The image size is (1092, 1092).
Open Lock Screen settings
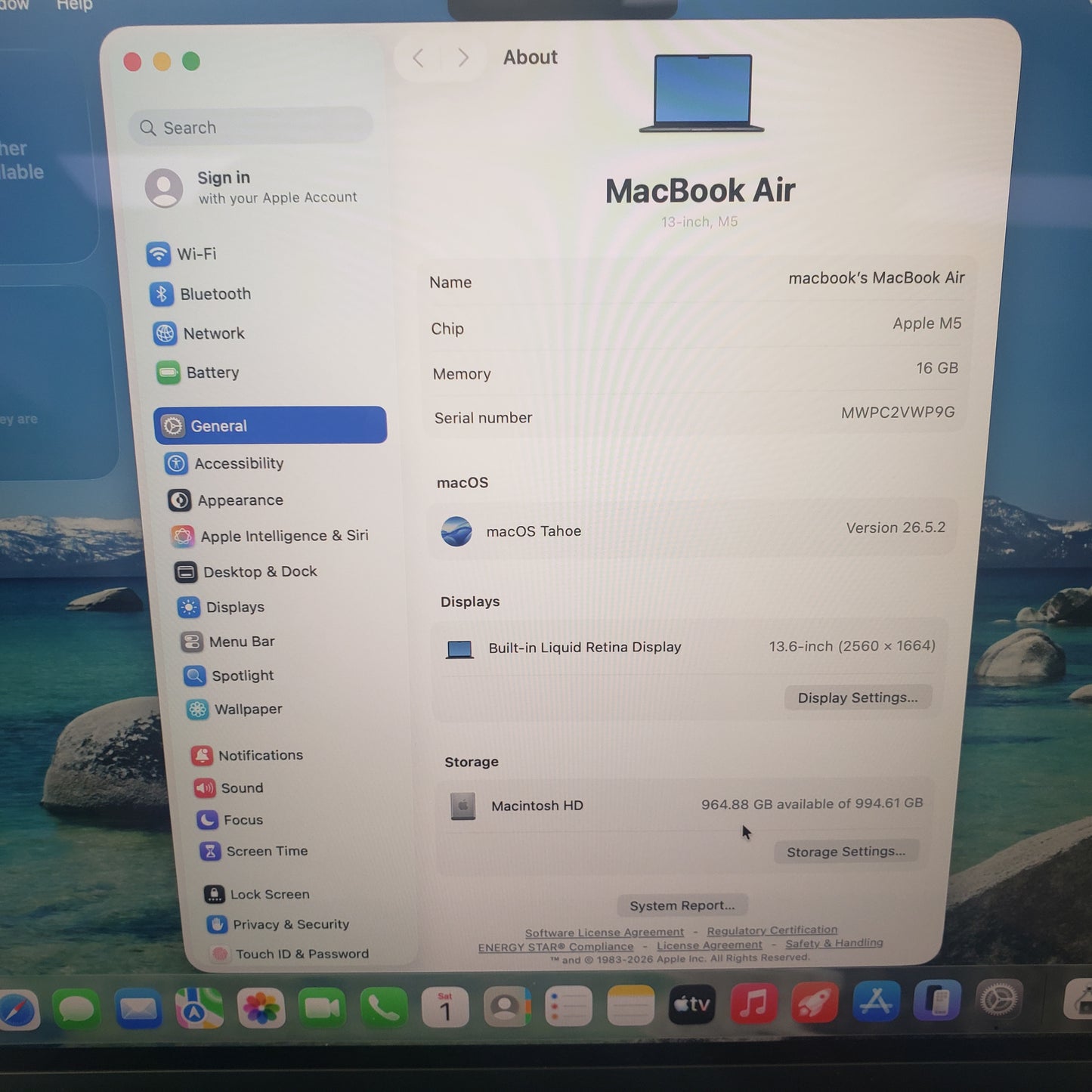[257, 894]
